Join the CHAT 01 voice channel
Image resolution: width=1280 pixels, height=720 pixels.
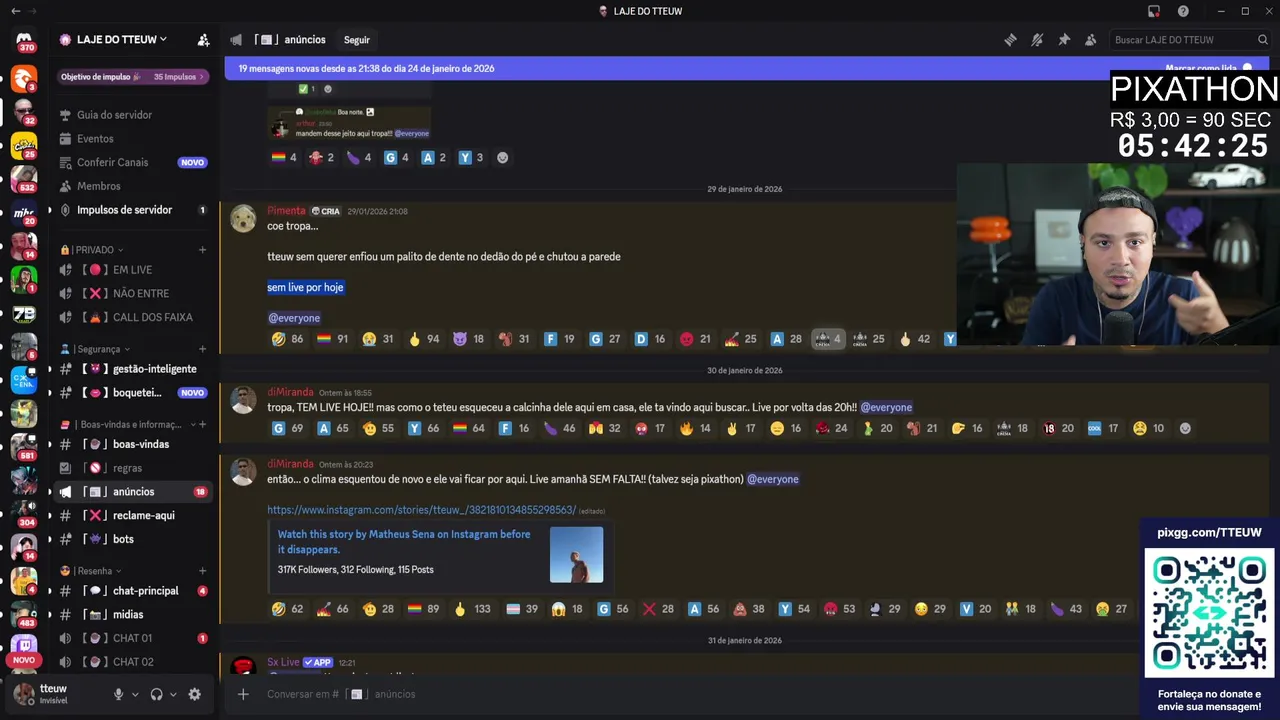click(133, 638)
